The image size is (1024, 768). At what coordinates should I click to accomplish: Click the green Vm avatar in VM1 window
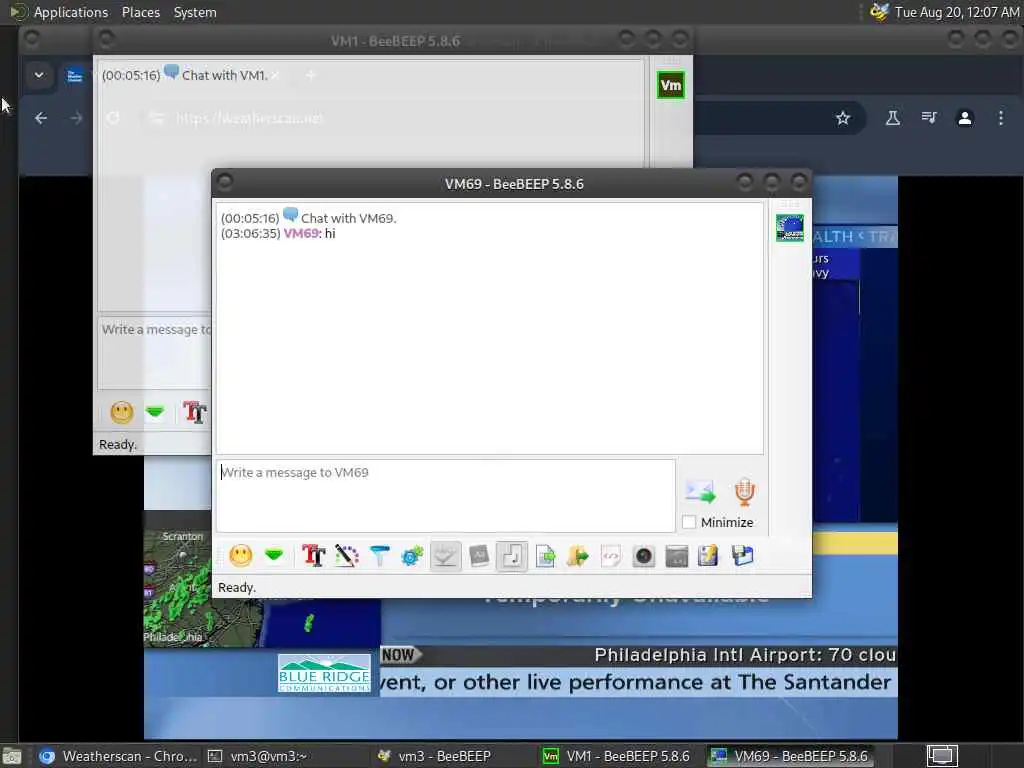tap(671, 86)
